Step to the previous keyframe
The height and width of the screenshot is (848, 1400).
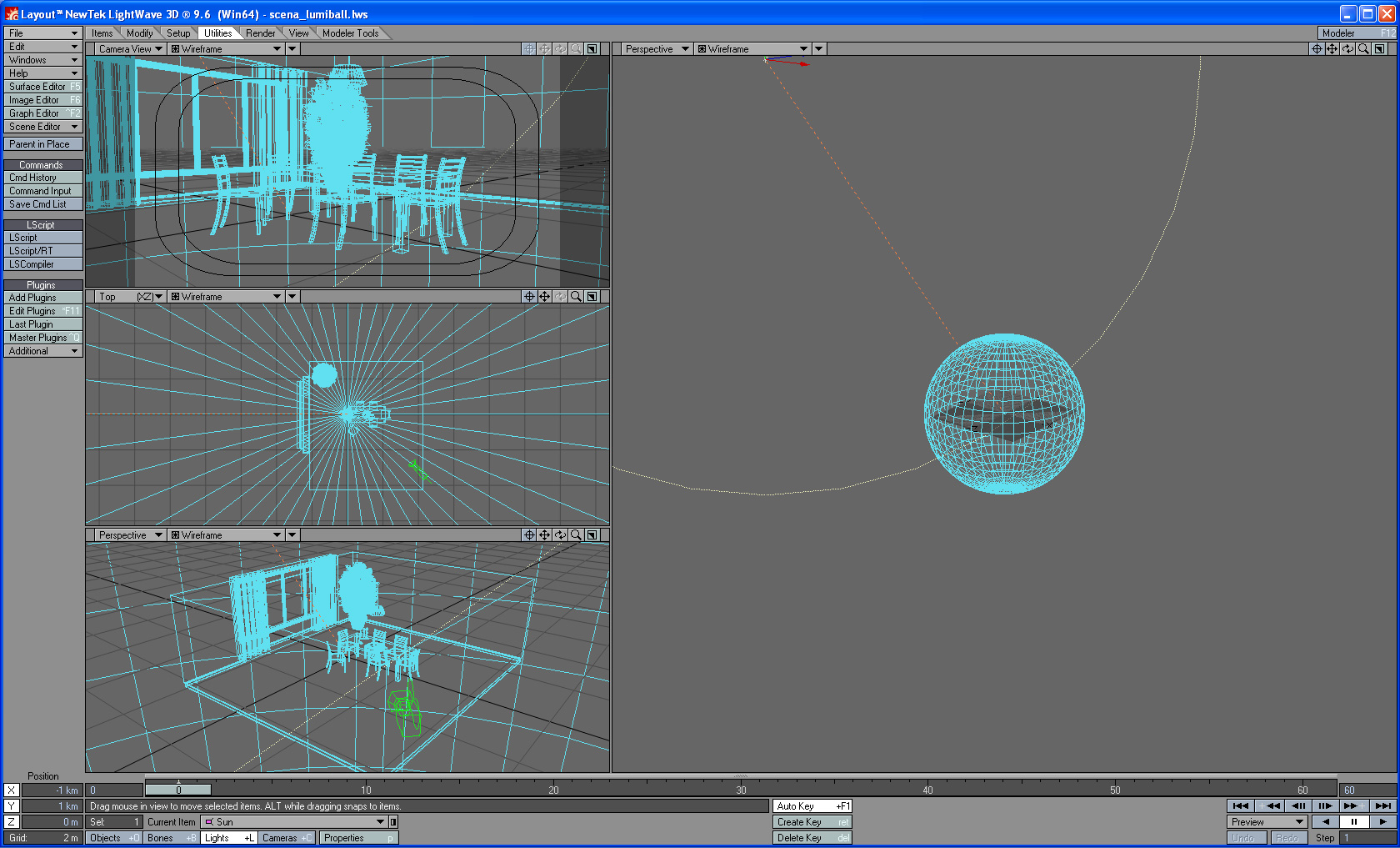point(1271,805)
